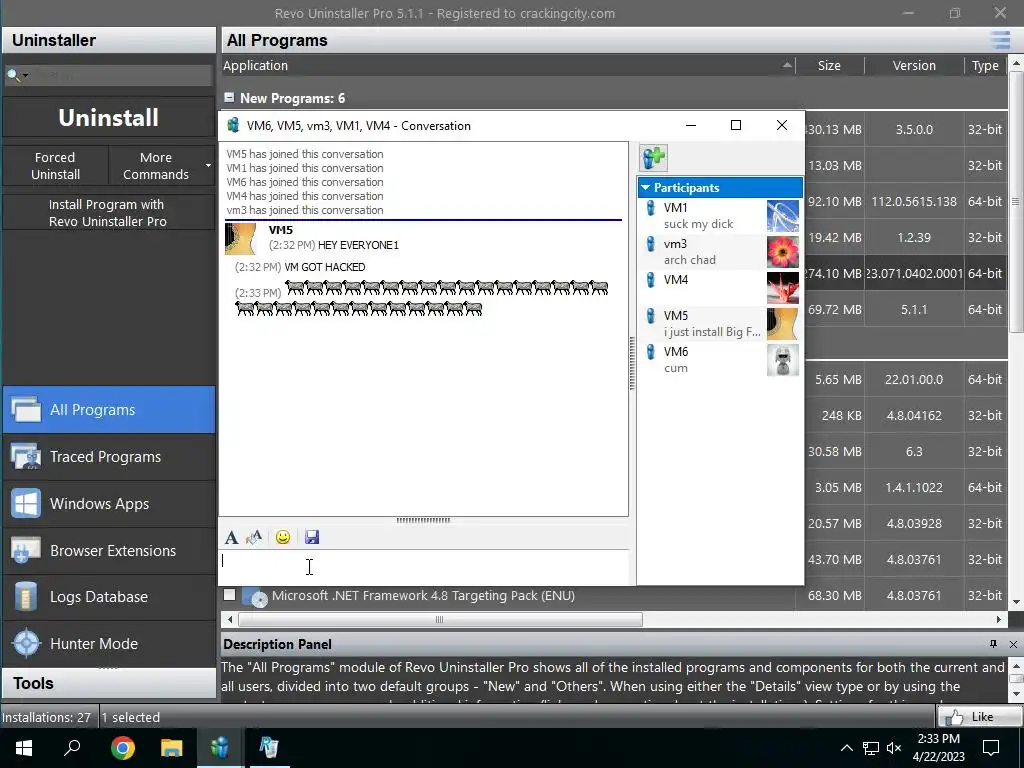Click the vertical scrollbar down arrow of list
This screenshot has width=1024, height=768.
(1016, 601)
